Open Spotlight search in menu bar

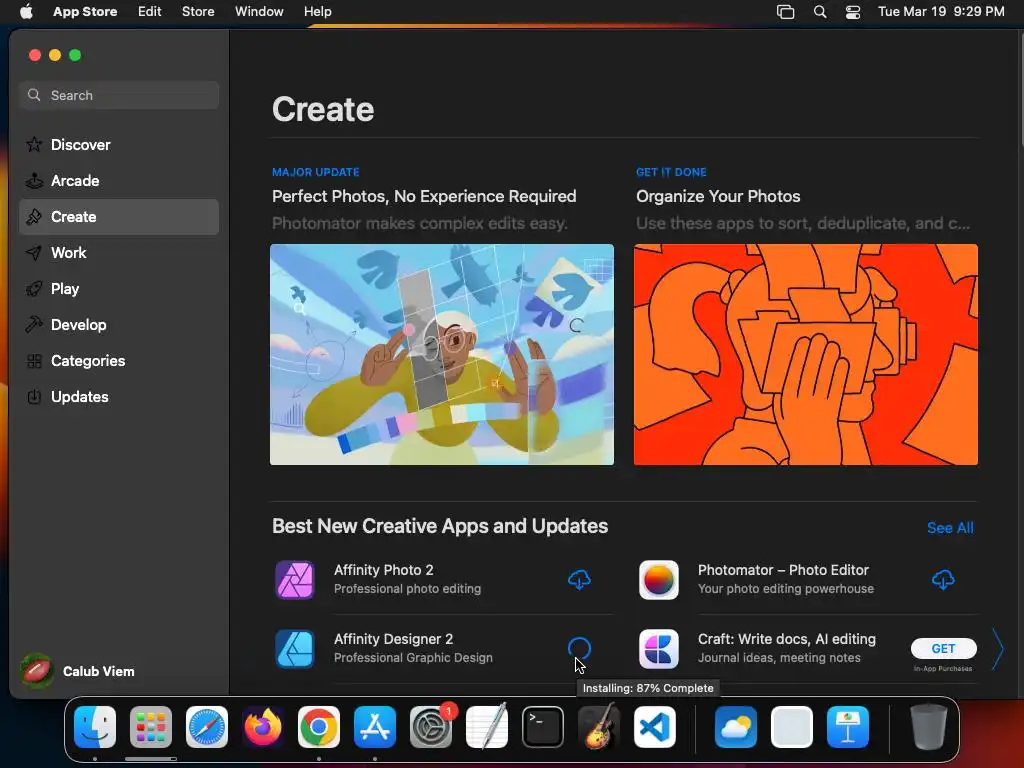(820, 12)
